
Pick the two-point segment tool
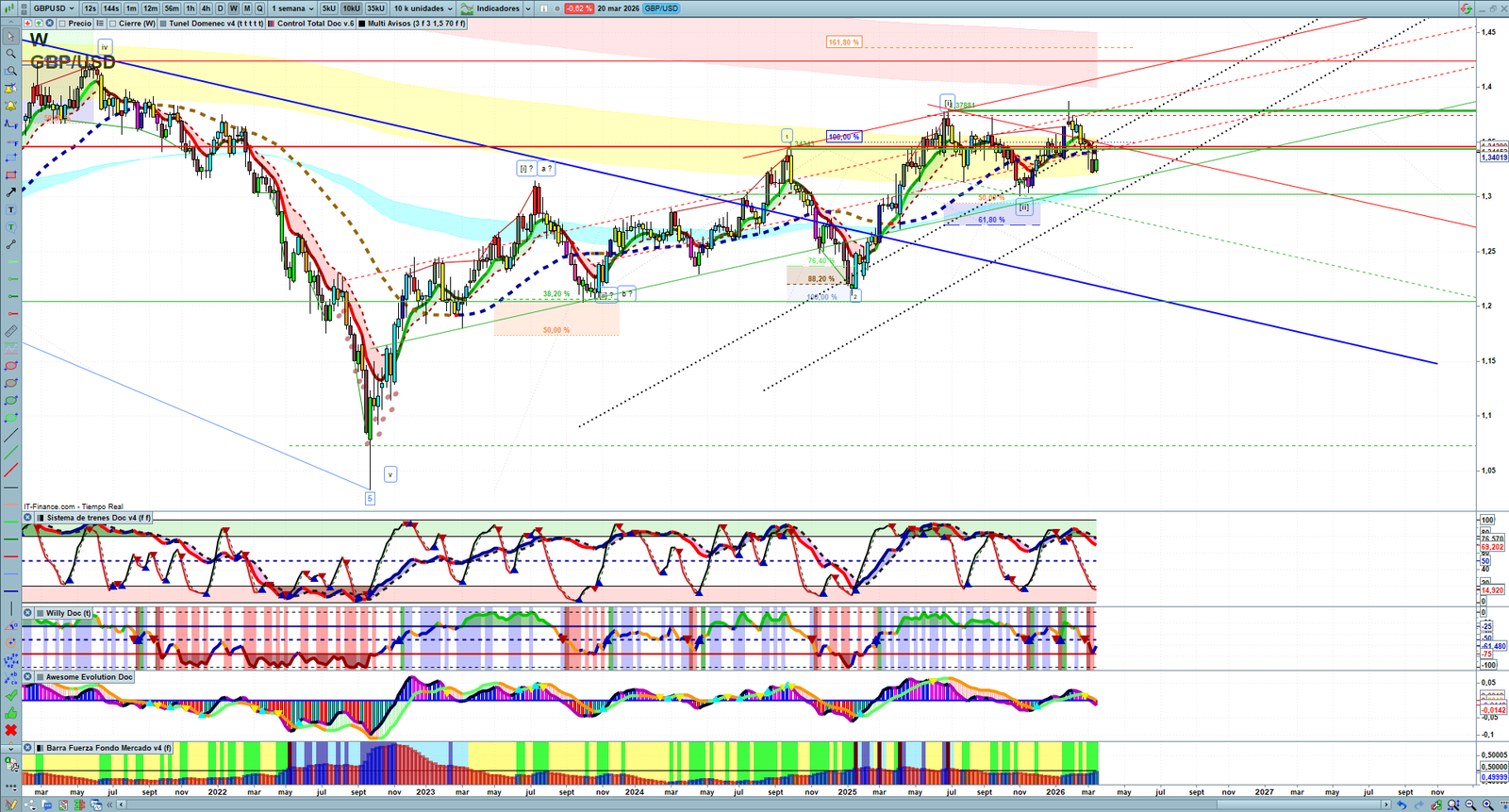tap(10, 245)
